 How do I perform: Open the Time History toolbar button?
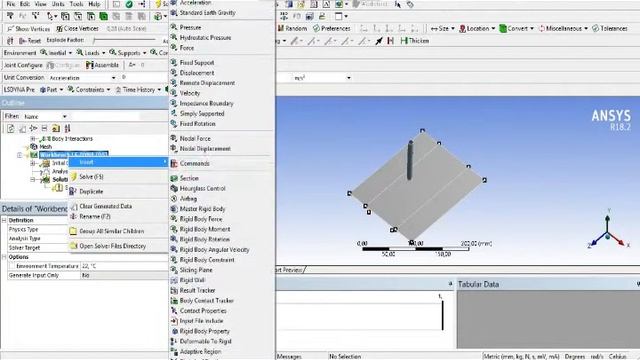(x=138, y=89)
